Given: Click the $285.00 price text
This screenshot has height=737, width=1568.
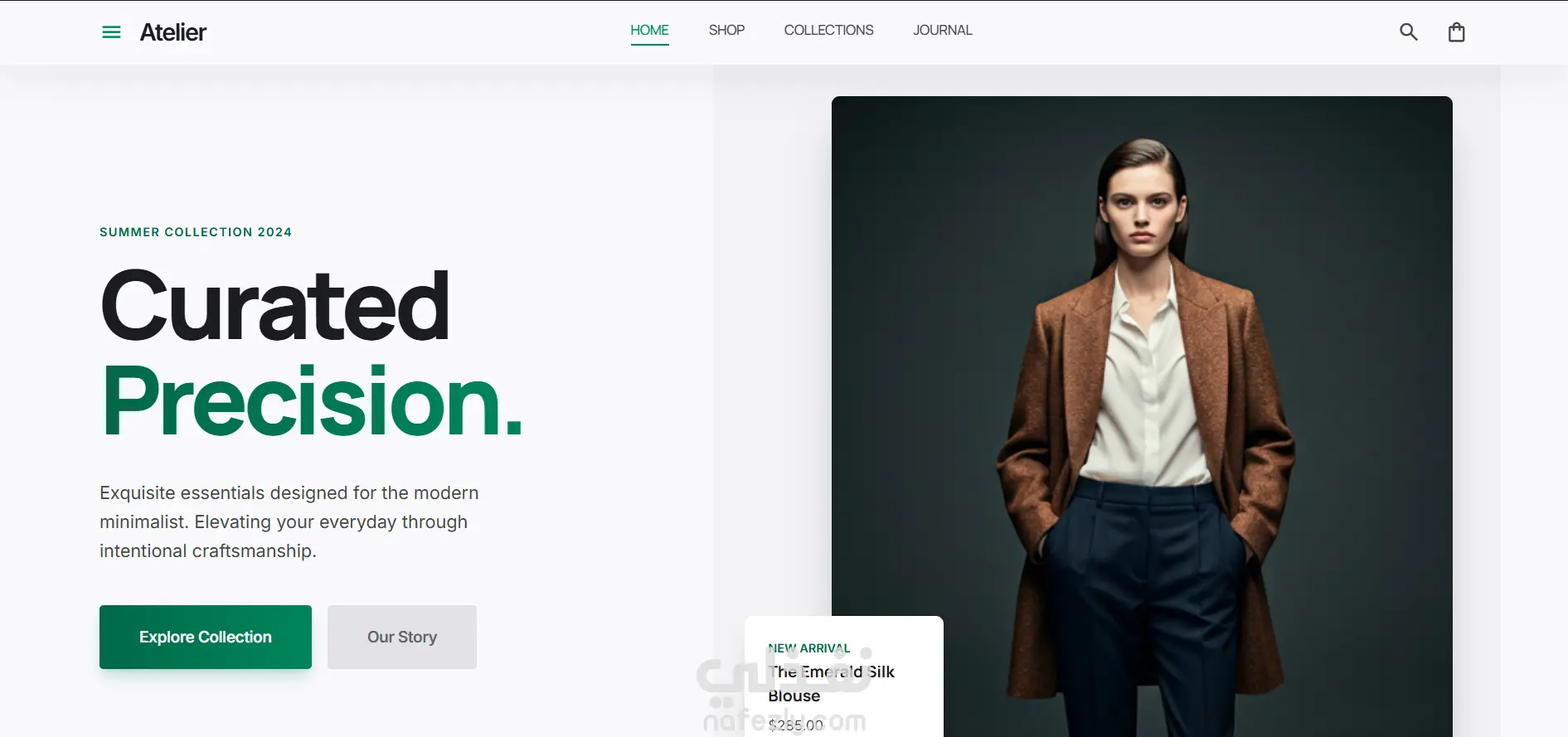Looking at the screenshot, I should pyautogui.click(x=795, y=725).
